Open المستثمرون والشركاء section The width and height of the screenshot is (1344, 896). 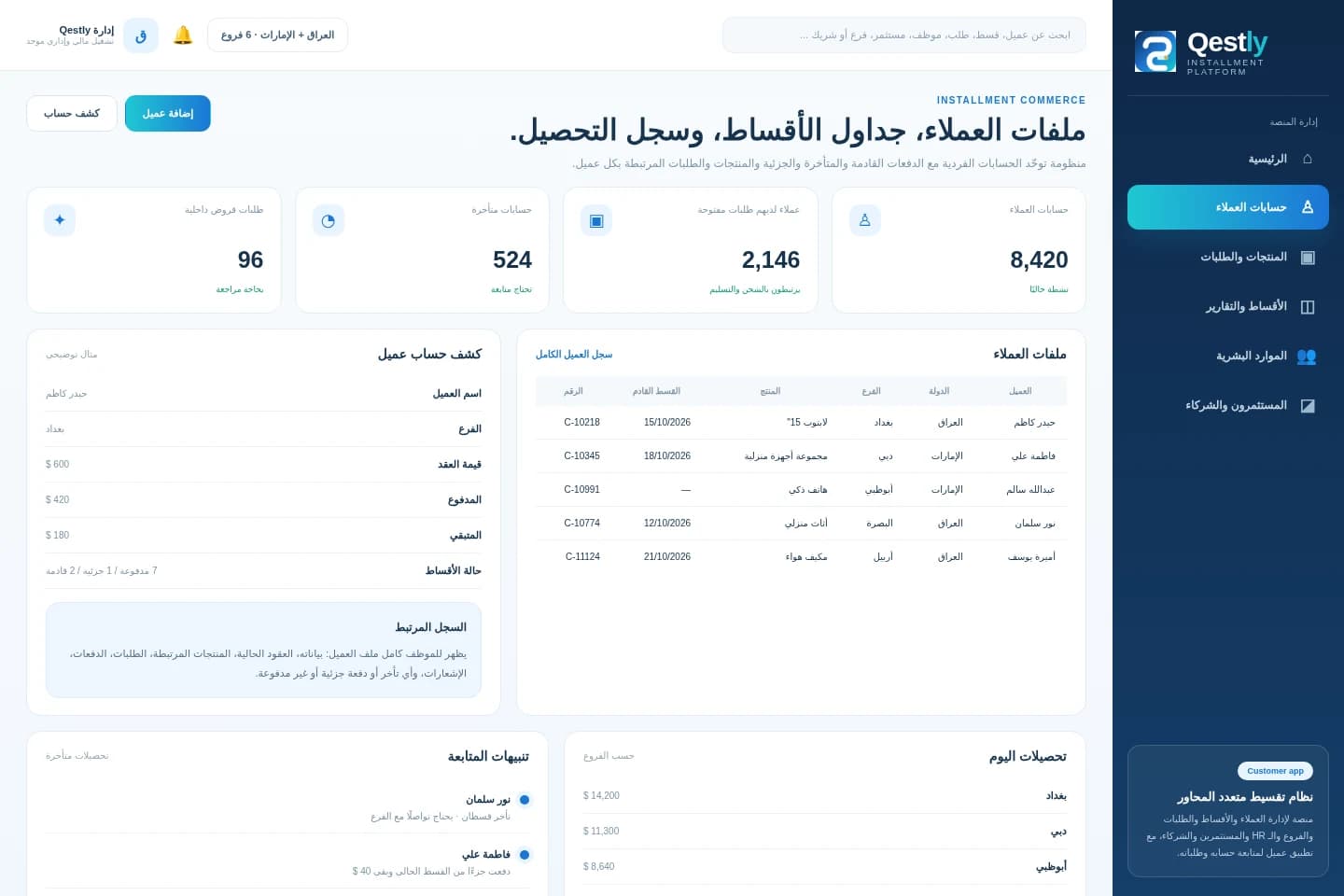tap(1228, 405)
